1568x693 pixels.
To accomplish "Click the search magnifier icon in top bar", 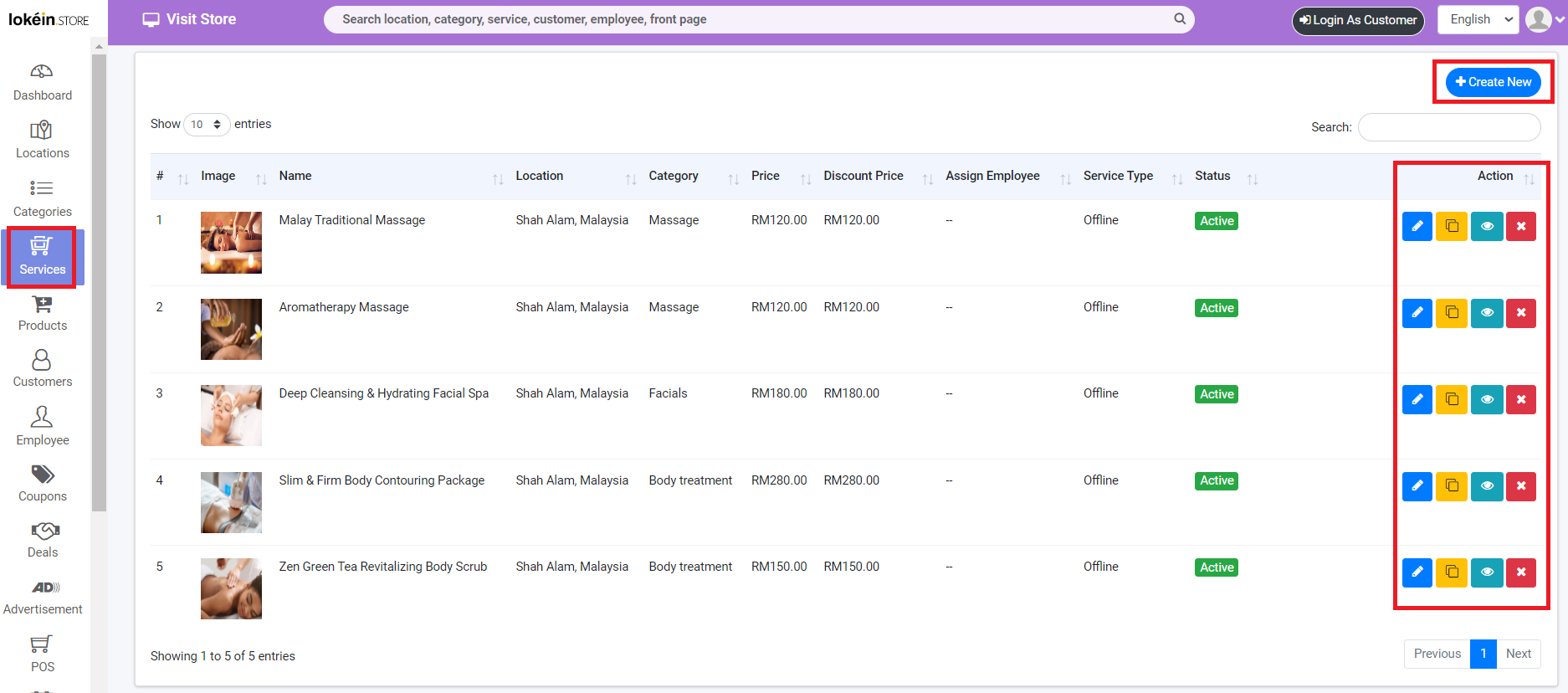I will (1180, 18).
